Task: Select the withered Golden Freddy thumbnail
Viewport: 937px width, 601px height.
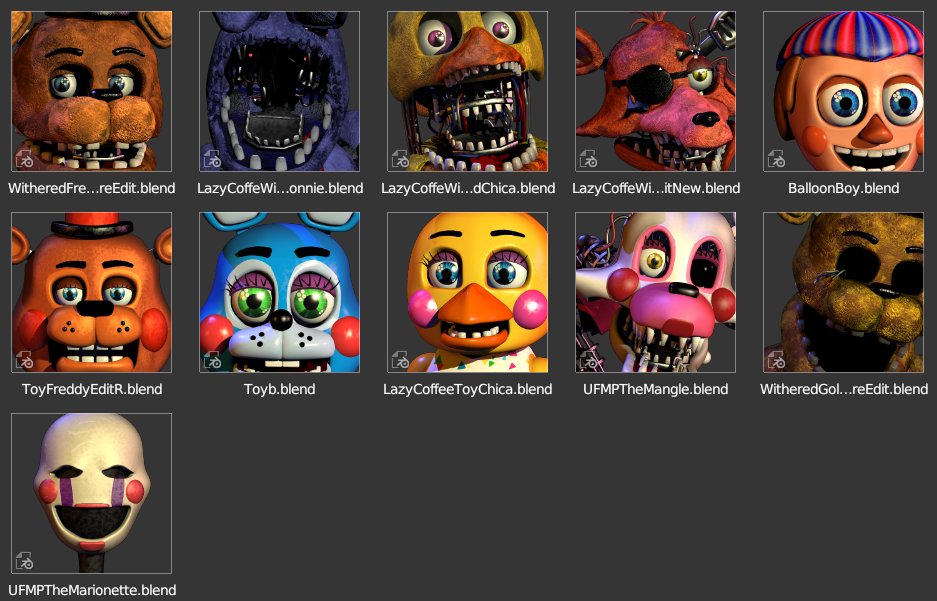Action: 843,292
